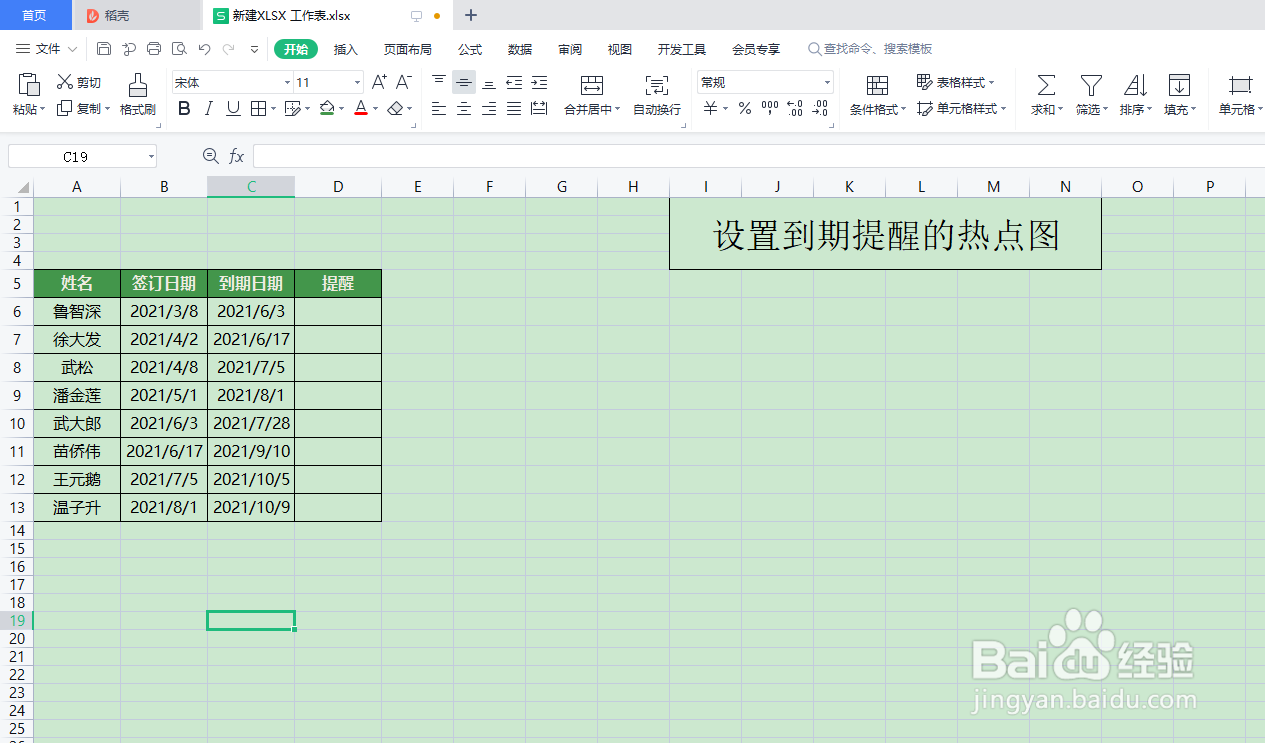The image size is (1265, 743).
Task: Click the 单元格 button
Action: point(1239,95)
